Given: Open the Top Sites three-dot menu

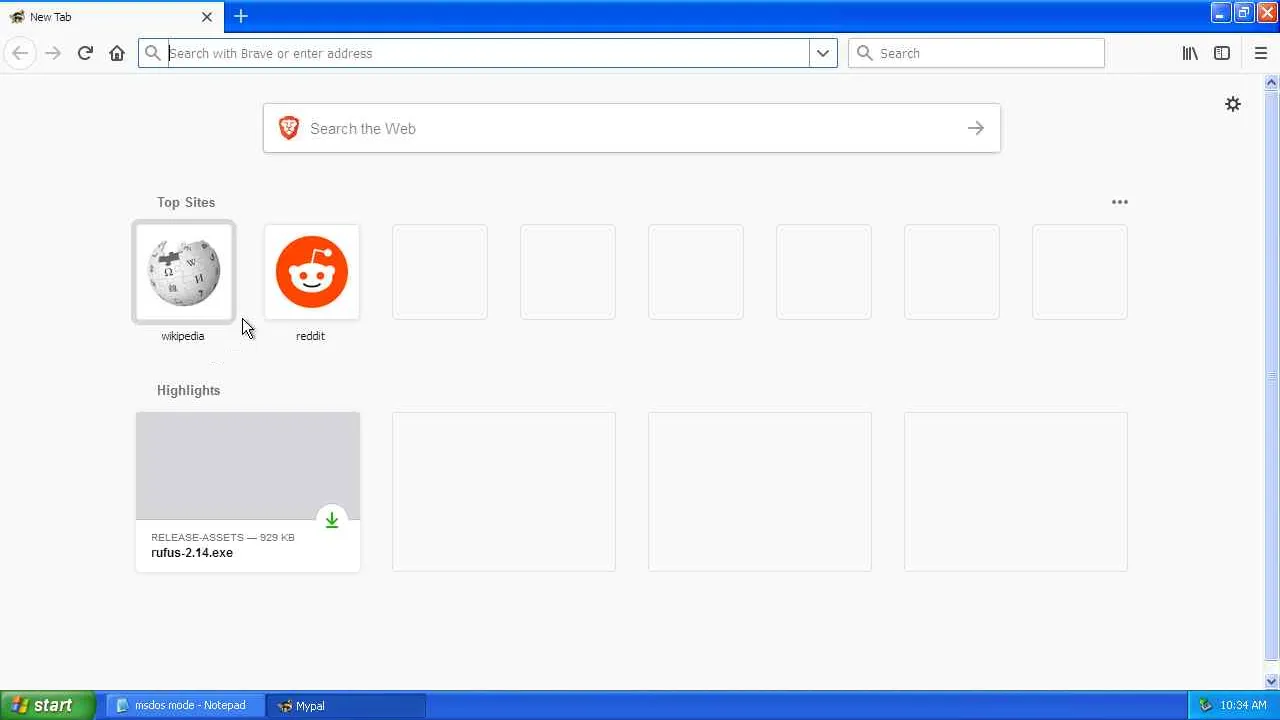Looking at the screenshot, I should pyautogui.click(x=1120, y=202).
